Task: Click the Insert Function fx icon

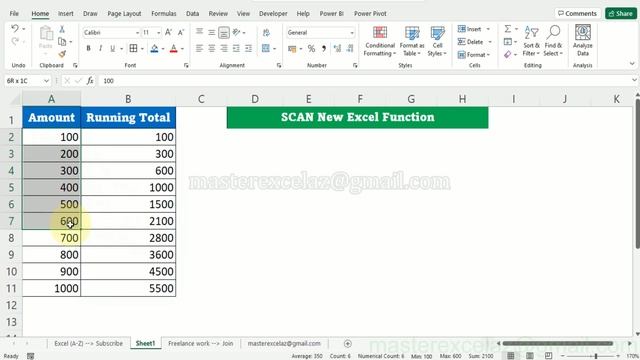Action: pyautogui.click(x=90, y=81)
